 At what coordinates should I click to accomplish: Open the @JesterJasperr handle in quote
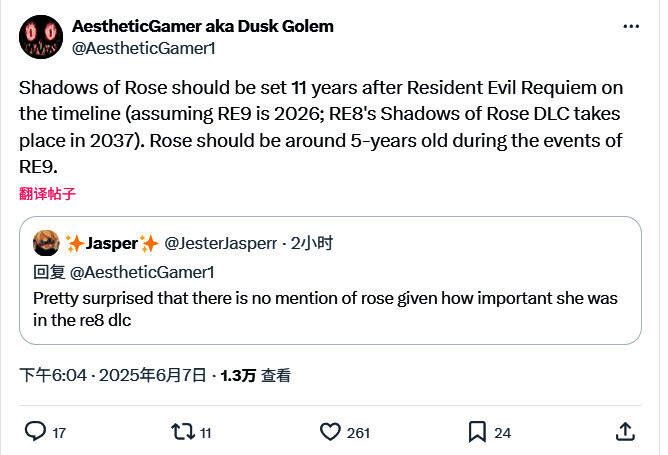[220, 243]
